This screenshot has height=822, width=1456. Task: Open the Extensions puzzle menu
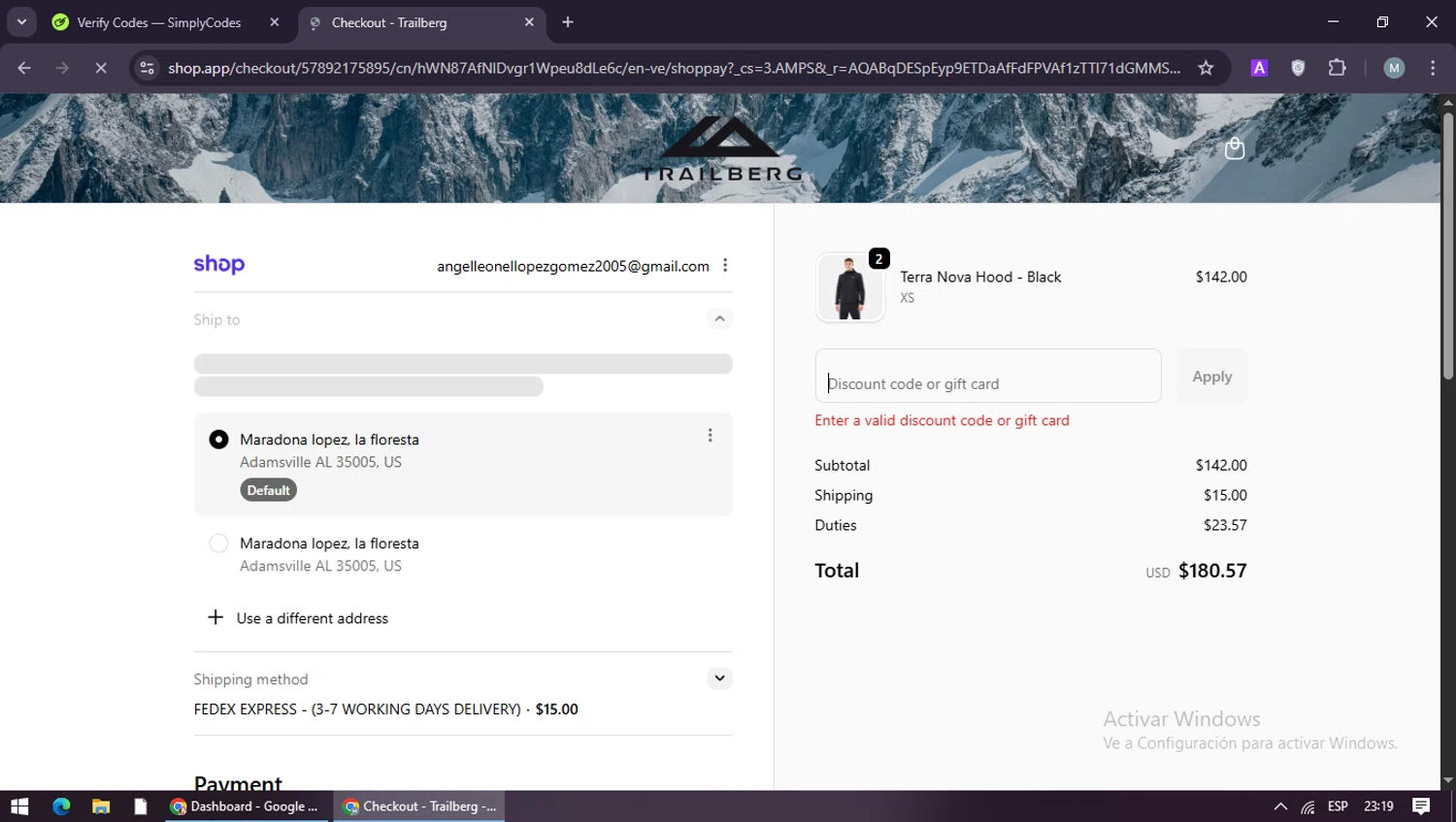click(x=1337, y=68)
